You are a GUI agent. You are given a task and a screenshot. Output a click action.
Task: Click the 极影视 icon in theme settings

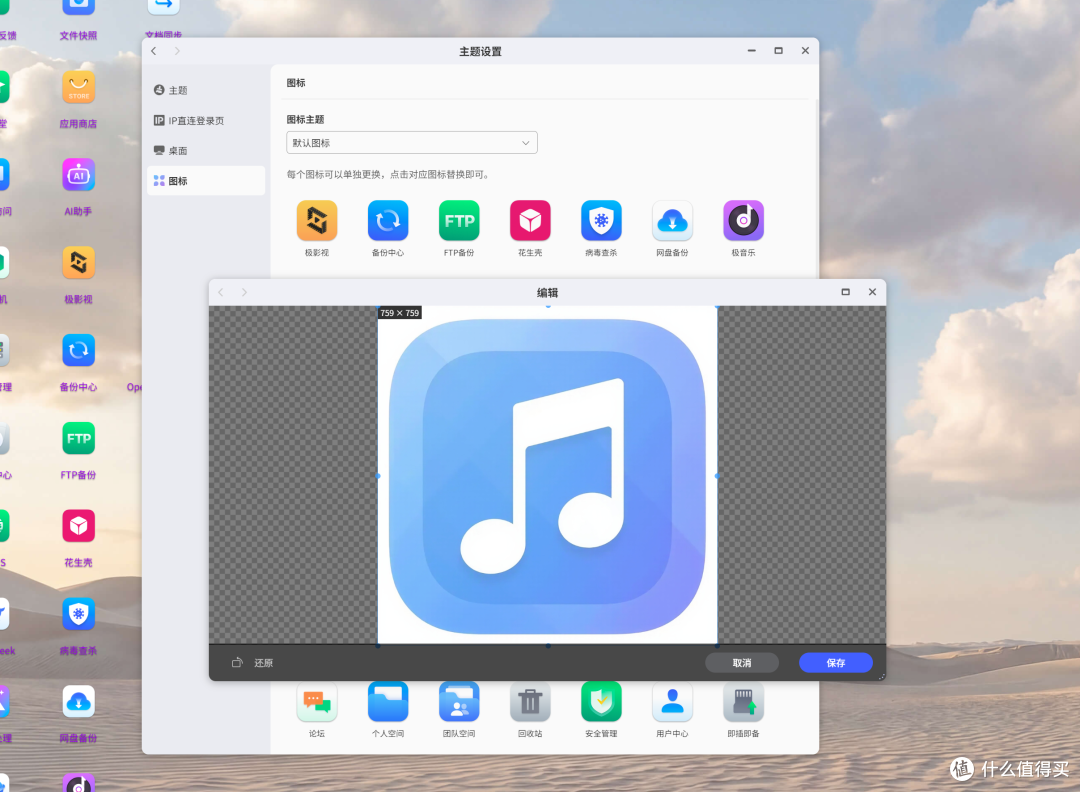coord(317,221)
